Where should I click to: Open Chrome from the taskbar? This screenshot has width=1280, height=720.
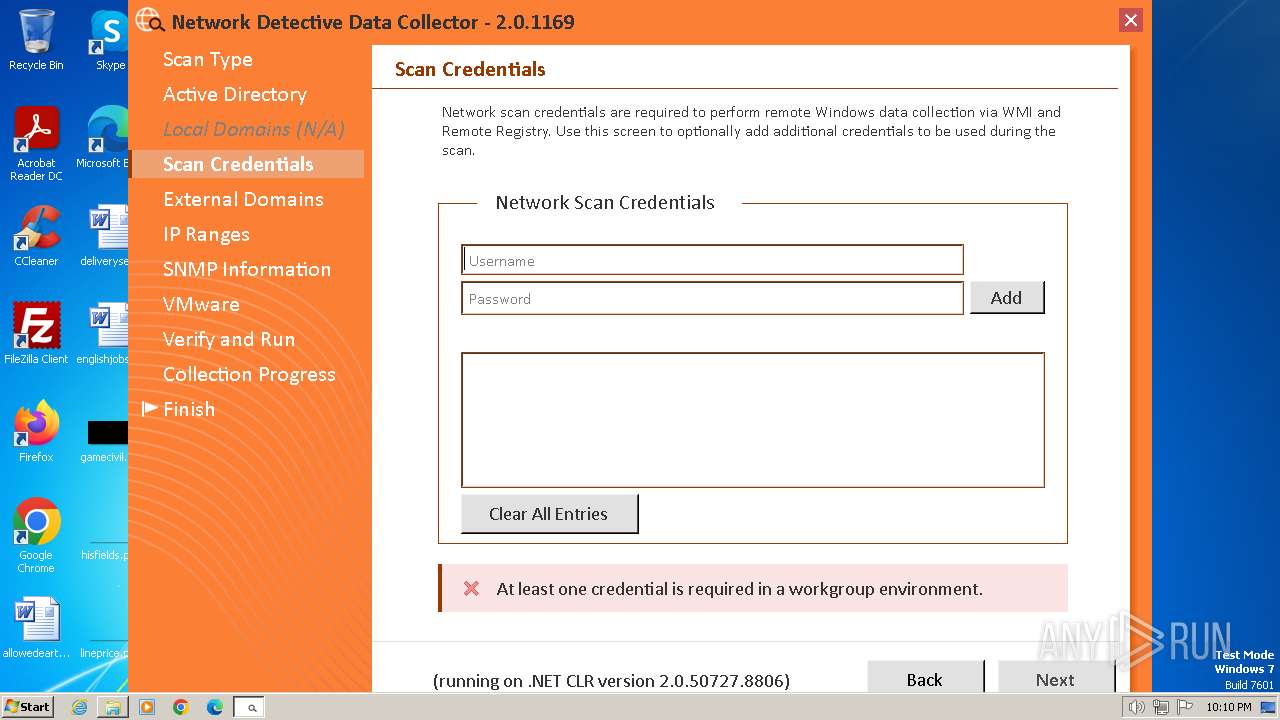point(181,707)
